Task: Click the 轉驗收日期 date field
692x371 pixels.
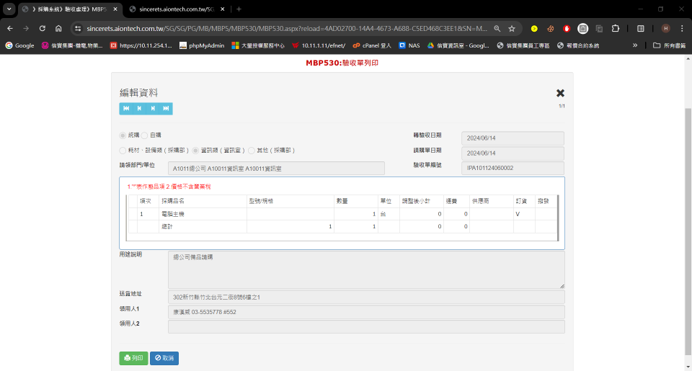Action: pyautogui.click(x=512, y=138)
